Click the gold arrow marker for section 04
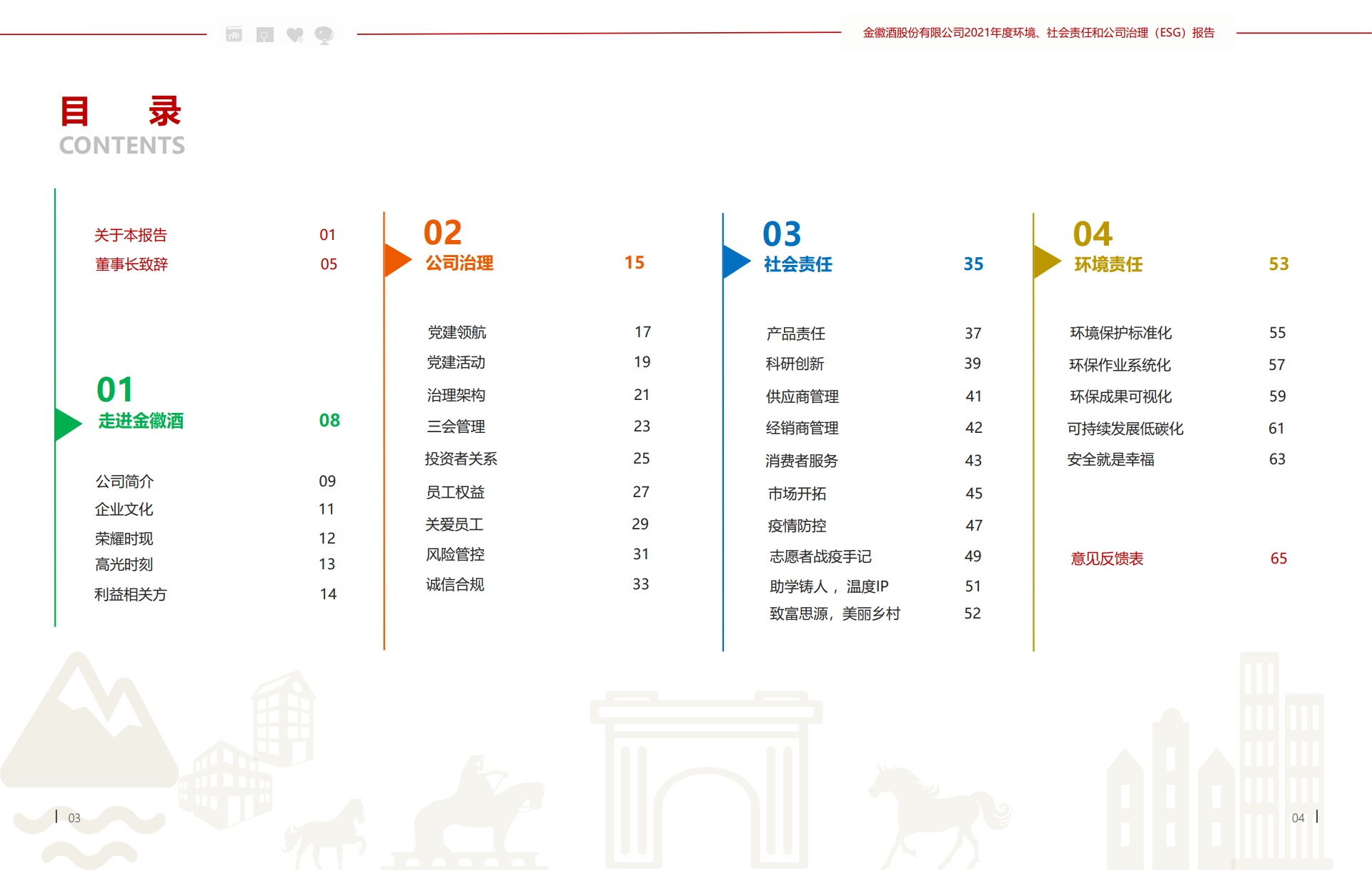Screen dimensions: 1372x870 pyautogui.click(x=1045, y=261)
